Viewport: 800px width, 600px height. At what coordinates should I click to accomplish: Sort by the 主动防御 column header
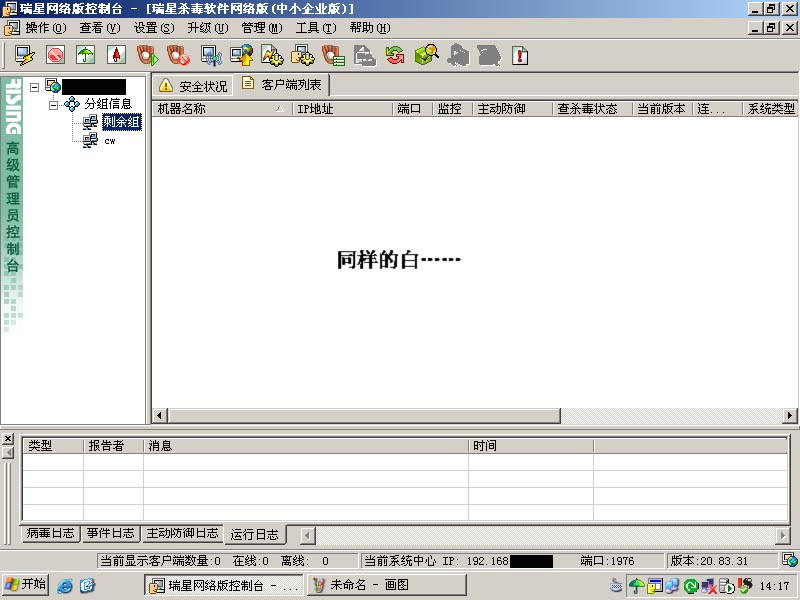pyautogui.click(x=512, y=109)
